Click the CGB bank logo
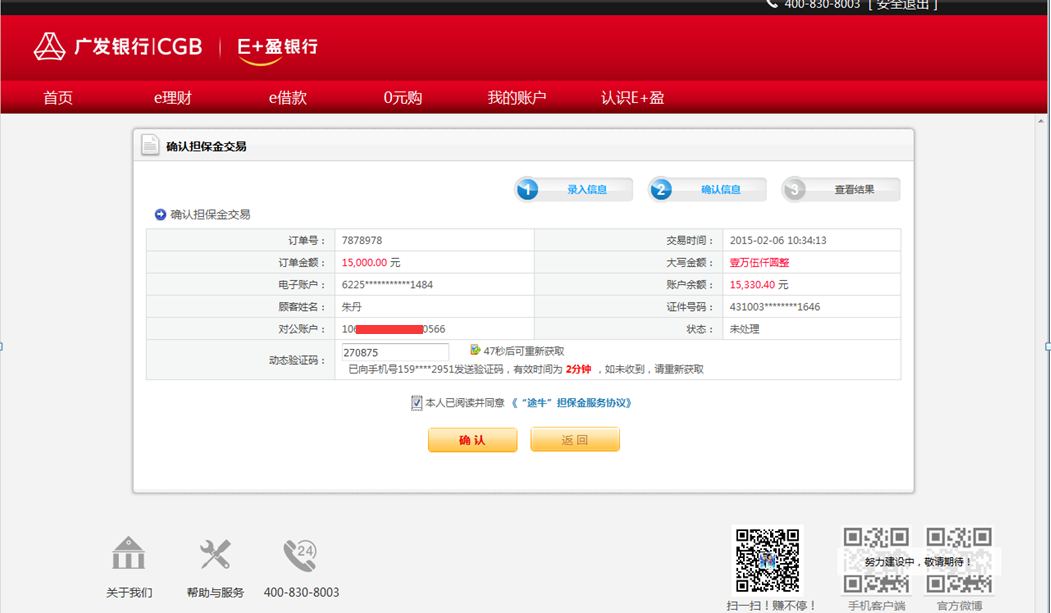 118,47
